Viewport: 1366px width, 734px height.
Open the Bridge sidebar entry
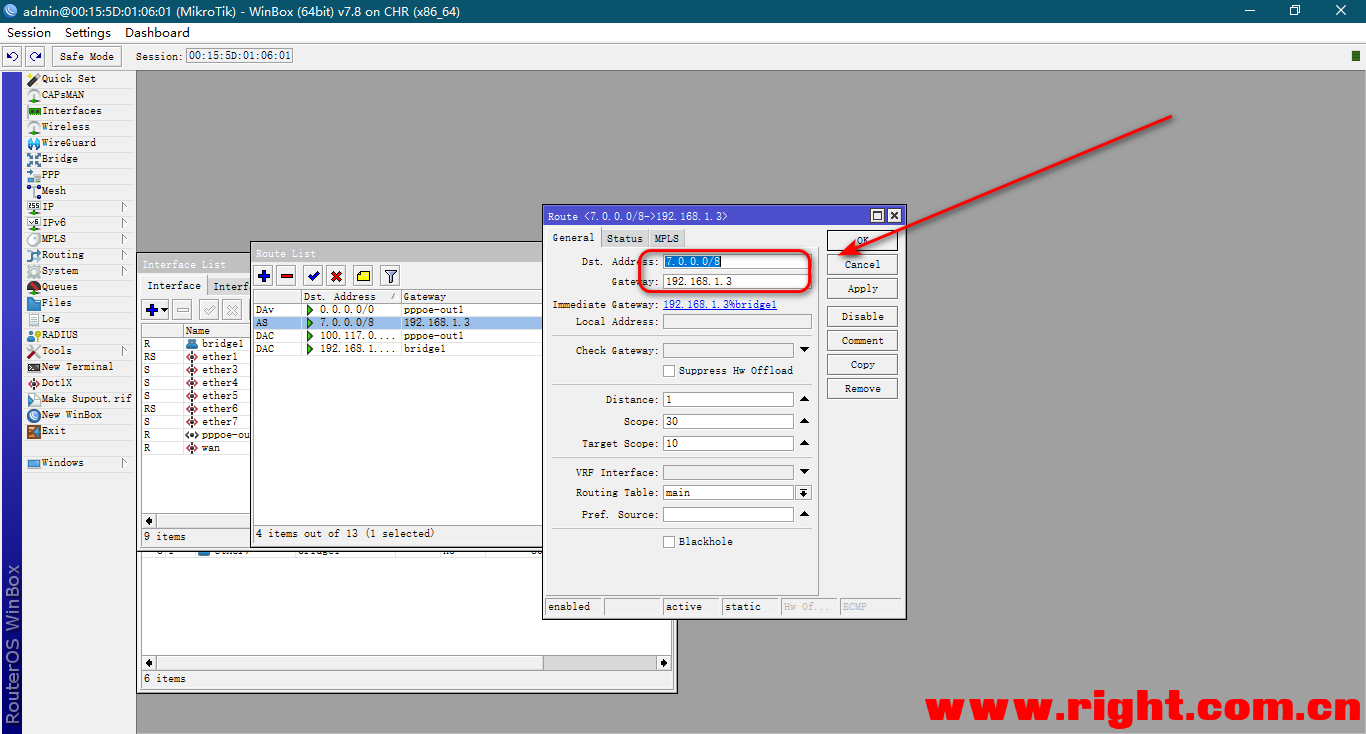click(60, 159)
